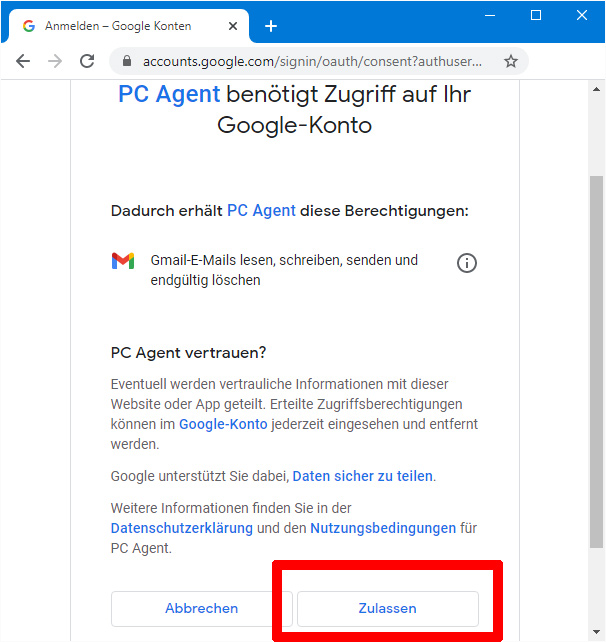This screenshot has width=606, height=642.
Task: Reload the page with the refresh icon
Action: click(x=87, y=61)
